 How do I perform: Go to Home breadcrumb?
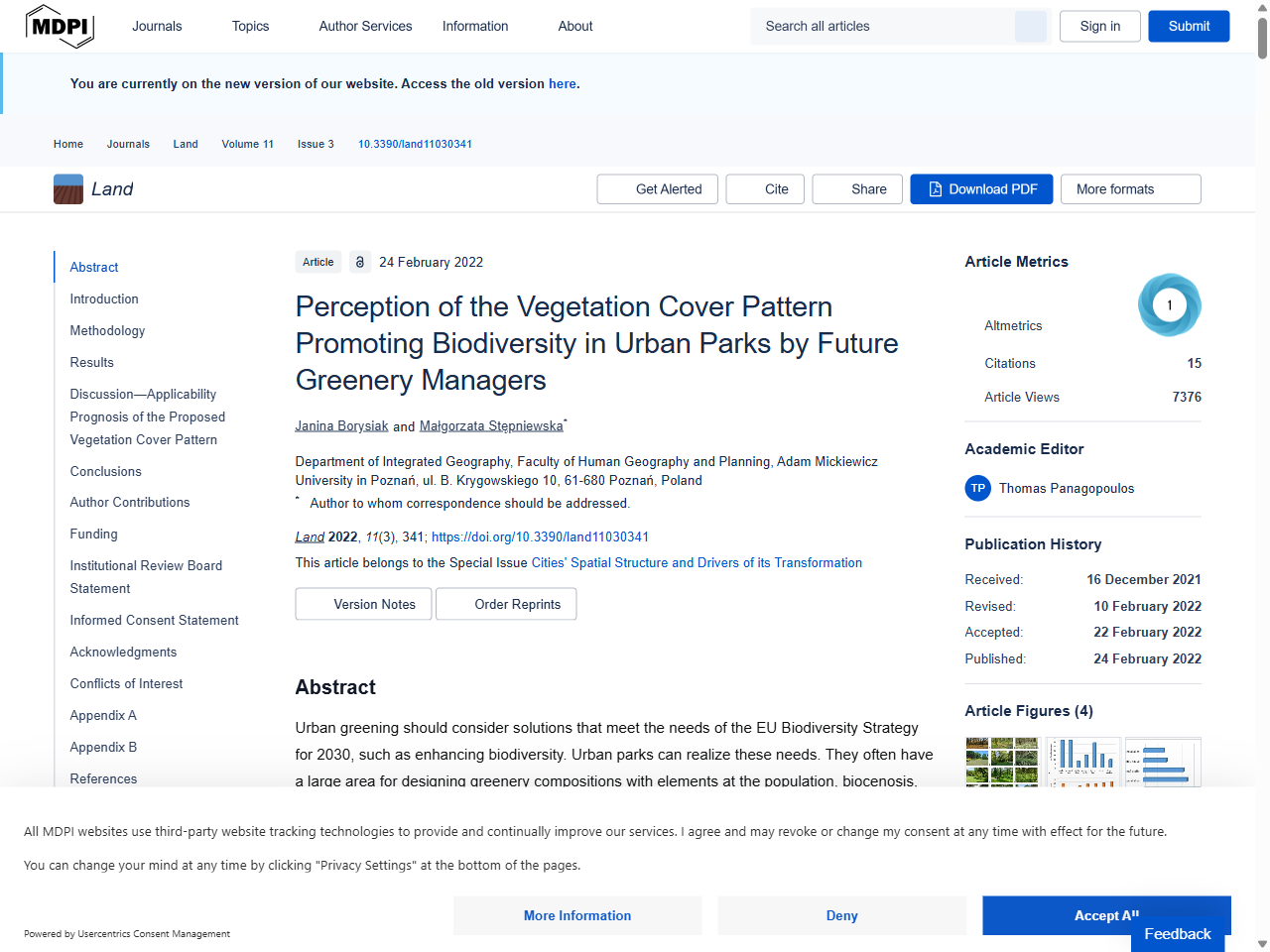click(68, 144)
